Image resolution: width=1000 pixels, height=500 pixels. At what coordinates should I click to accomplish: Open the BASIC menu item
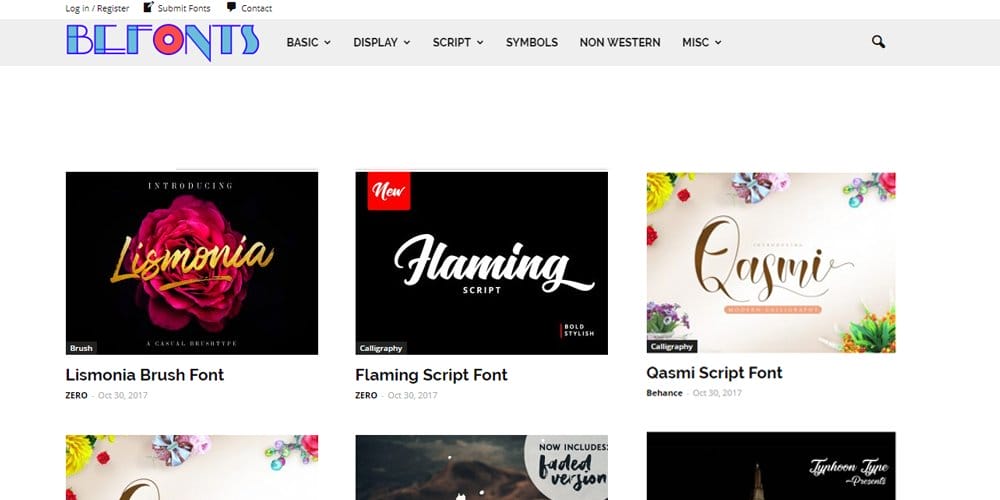[x=302, y=43]
